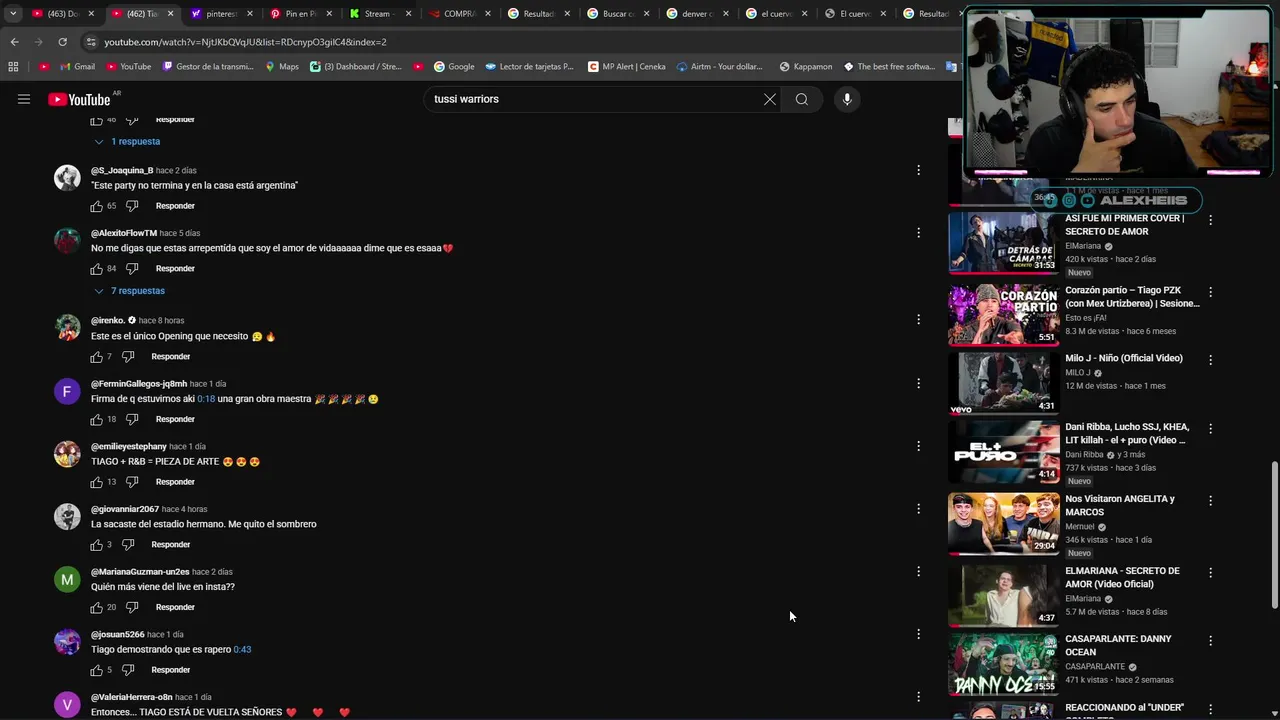This screenshot has height=720, width=1280.
Task: Open the Gmail bookmark
Action: pos(77,67)
